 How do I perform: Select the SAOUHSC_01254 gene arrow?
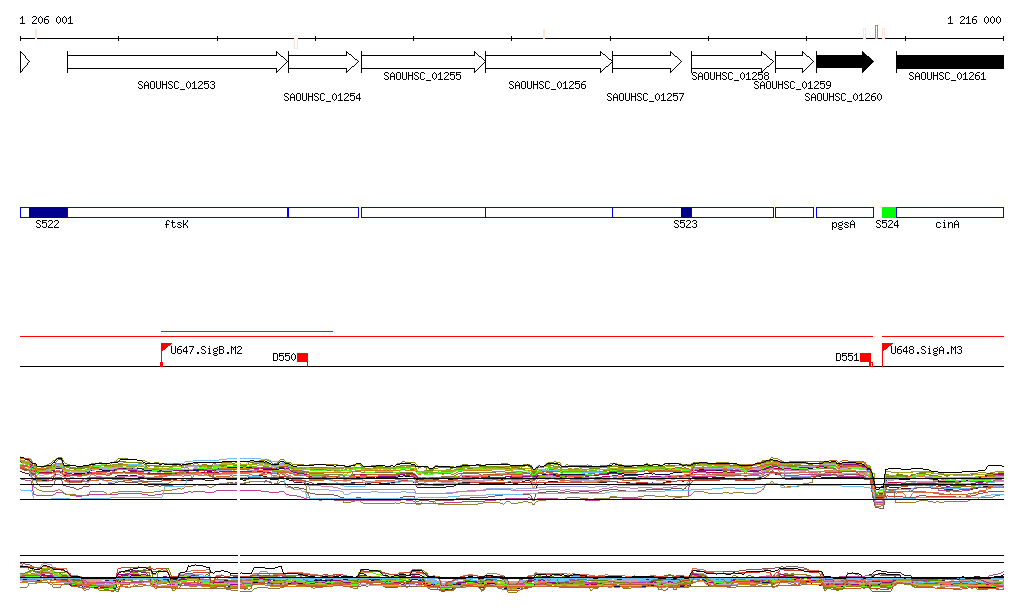pos(323,62)
